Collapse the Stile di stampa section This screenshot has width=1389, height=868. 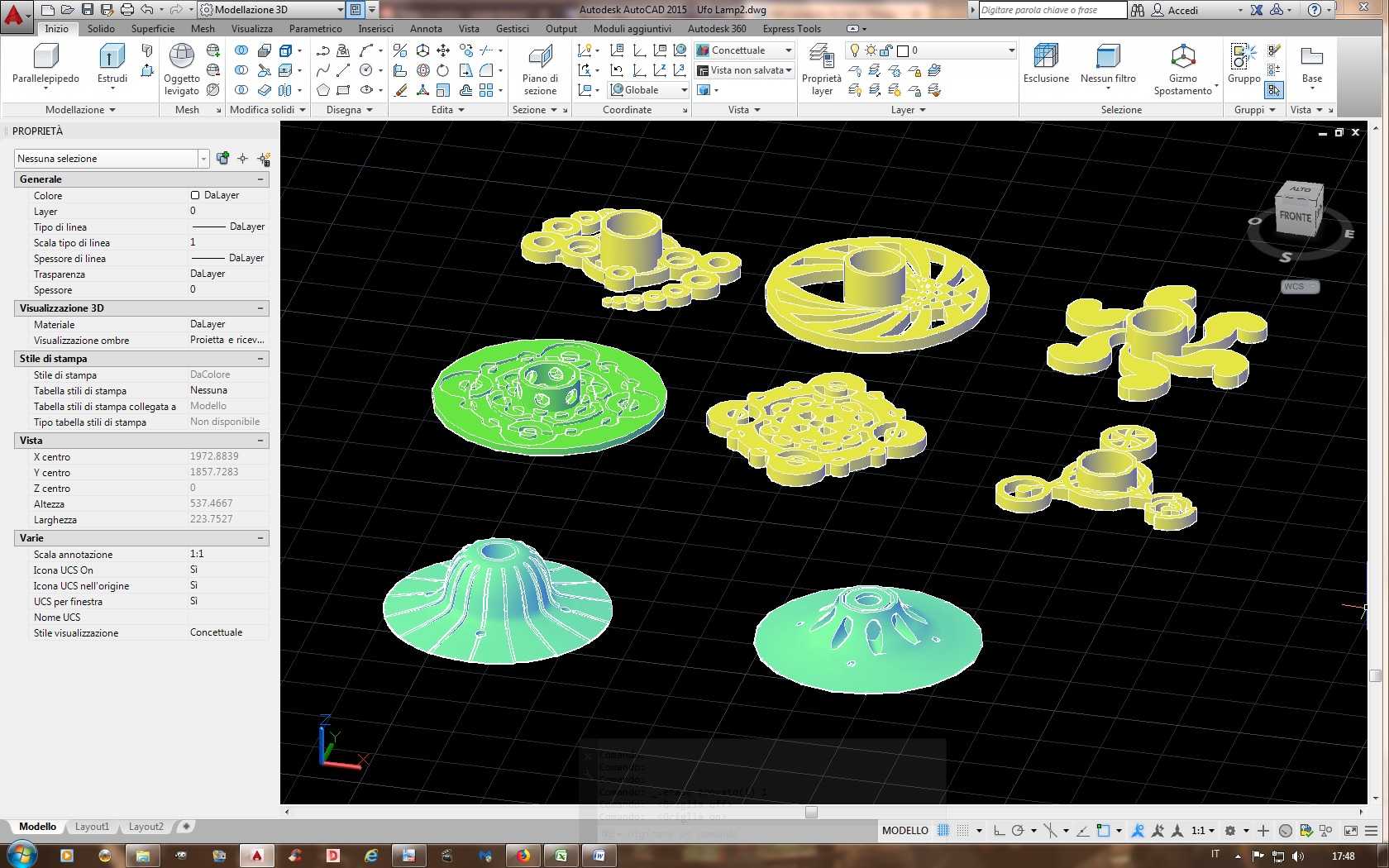(260, 359)
